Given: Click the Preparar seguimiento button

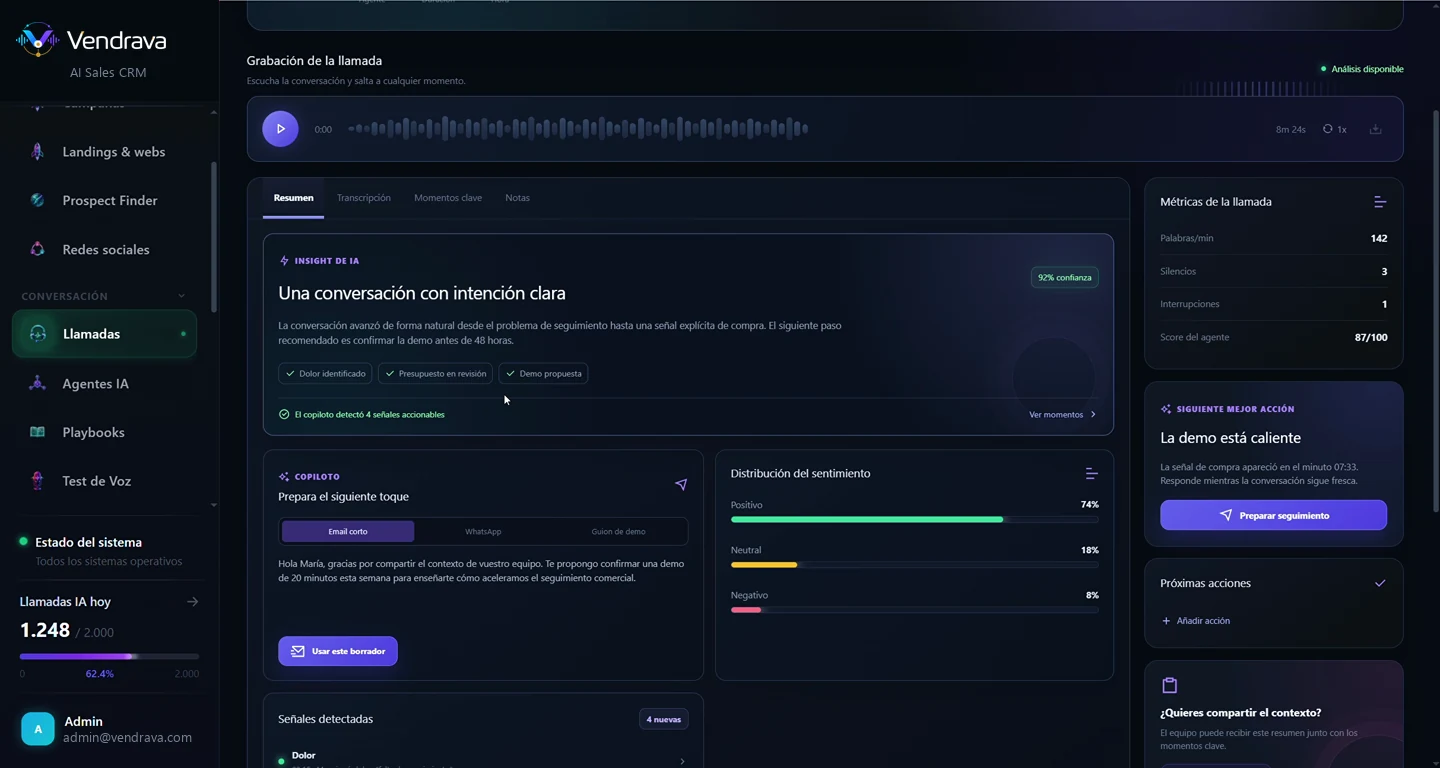Looking at the screenshot, I should [1273, 515].
